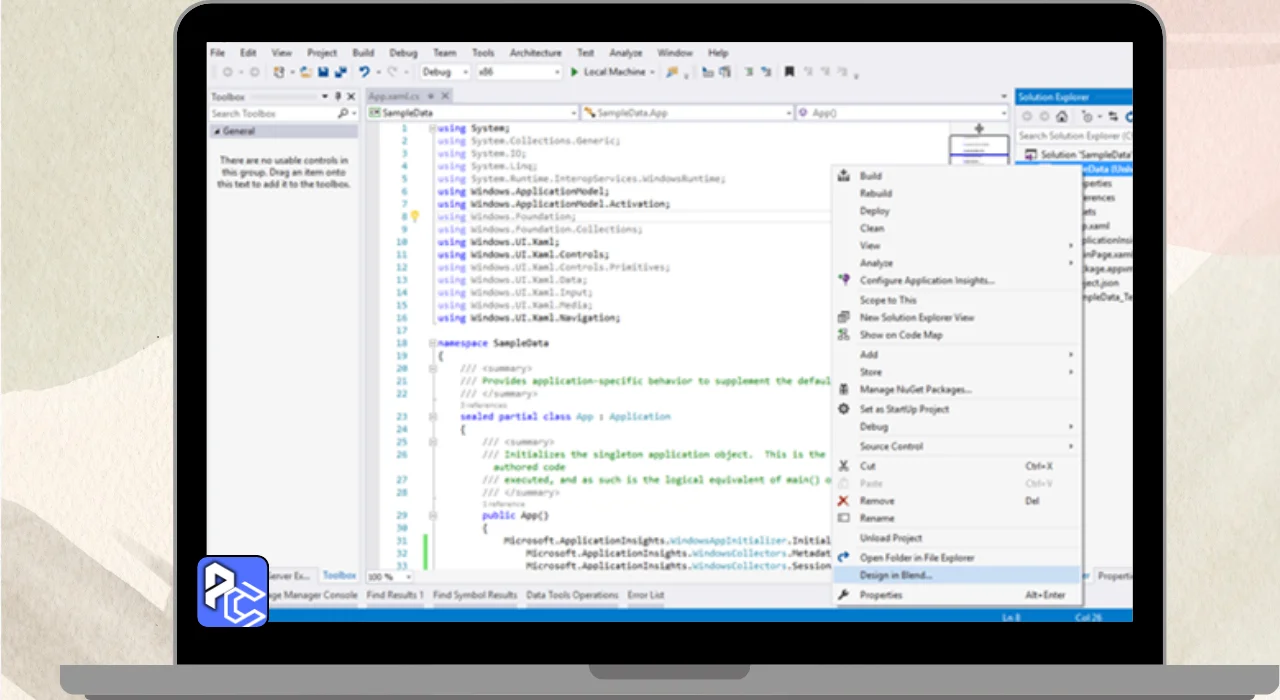Collapse the using directives region on line 1
The image size is (1280, 700).
point(432,129)
